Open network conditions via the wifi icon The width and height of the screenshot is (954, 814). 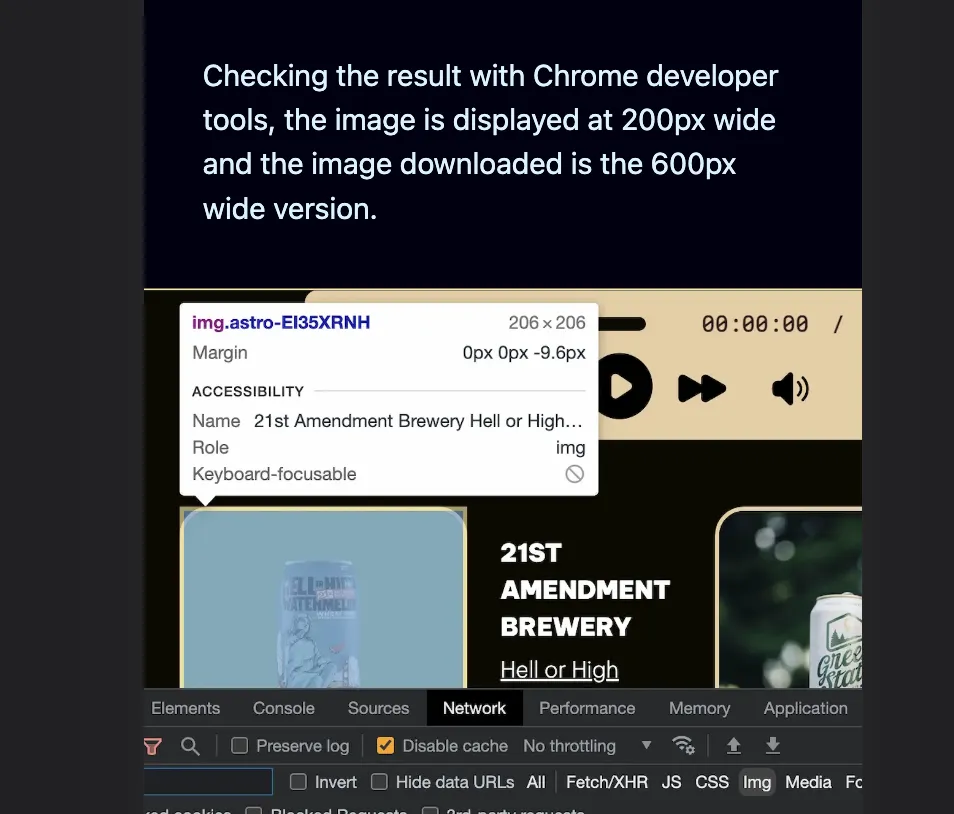[x=683, y=745]
